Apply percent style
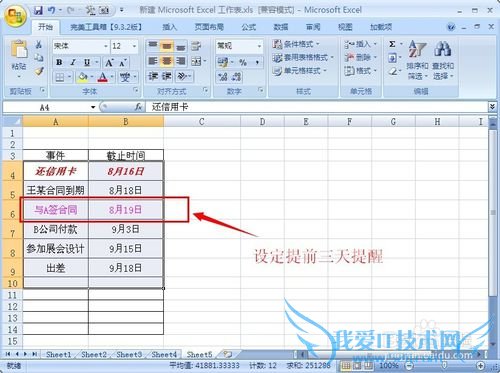 243,62
